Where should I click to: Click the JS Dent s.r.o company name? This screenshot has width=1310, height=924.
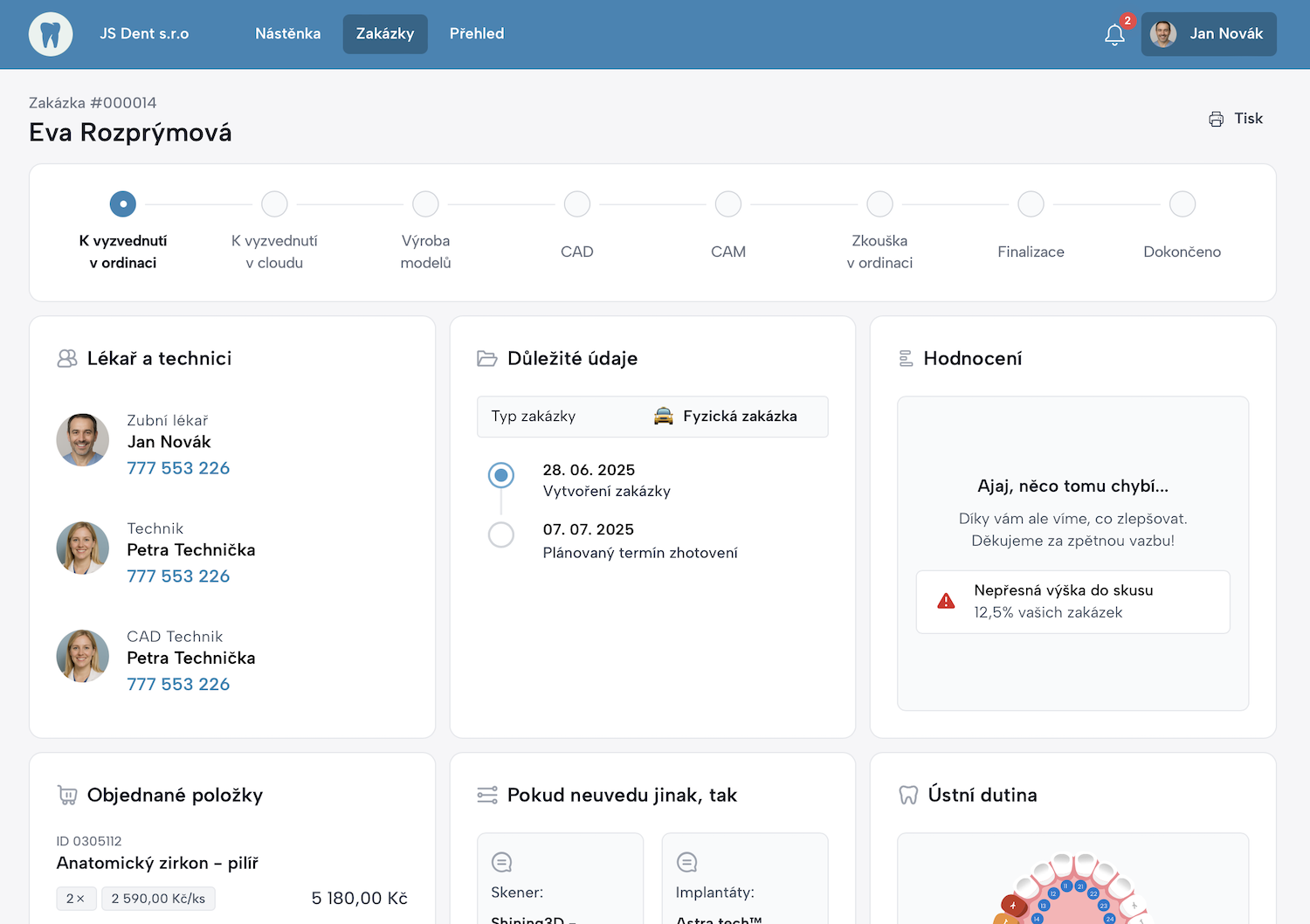(144, 34)
